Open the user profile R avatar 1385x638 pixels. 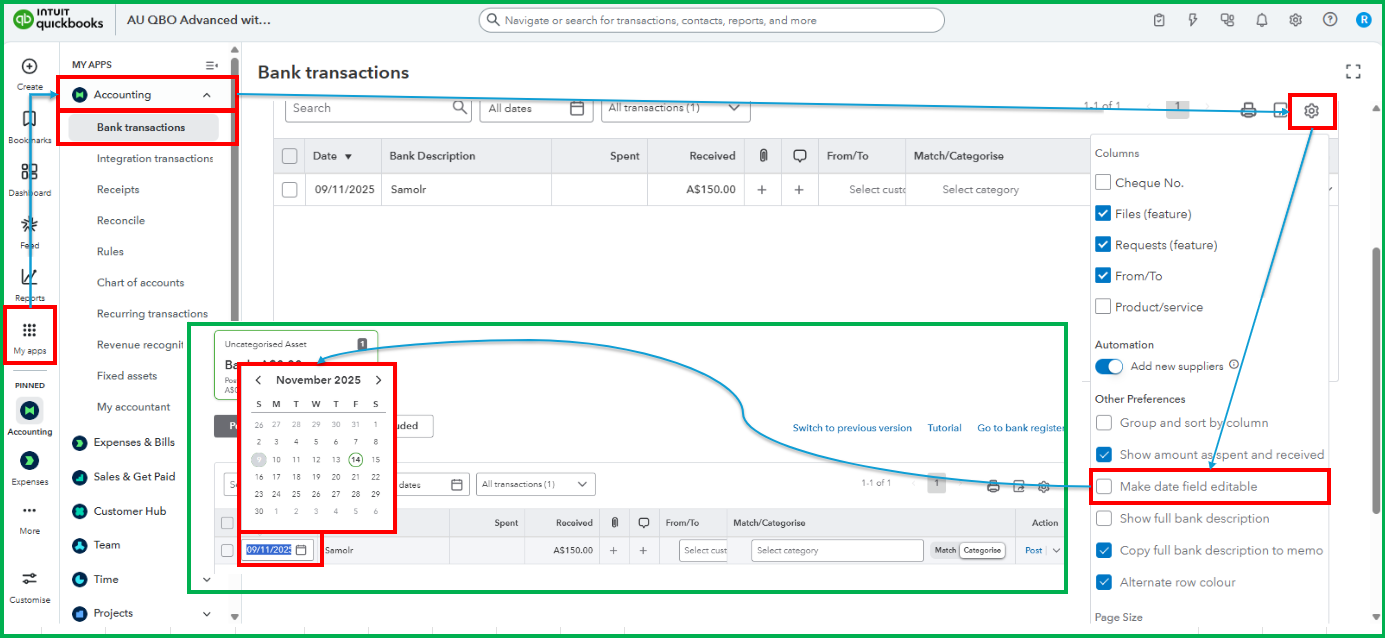coord(1363,20)
